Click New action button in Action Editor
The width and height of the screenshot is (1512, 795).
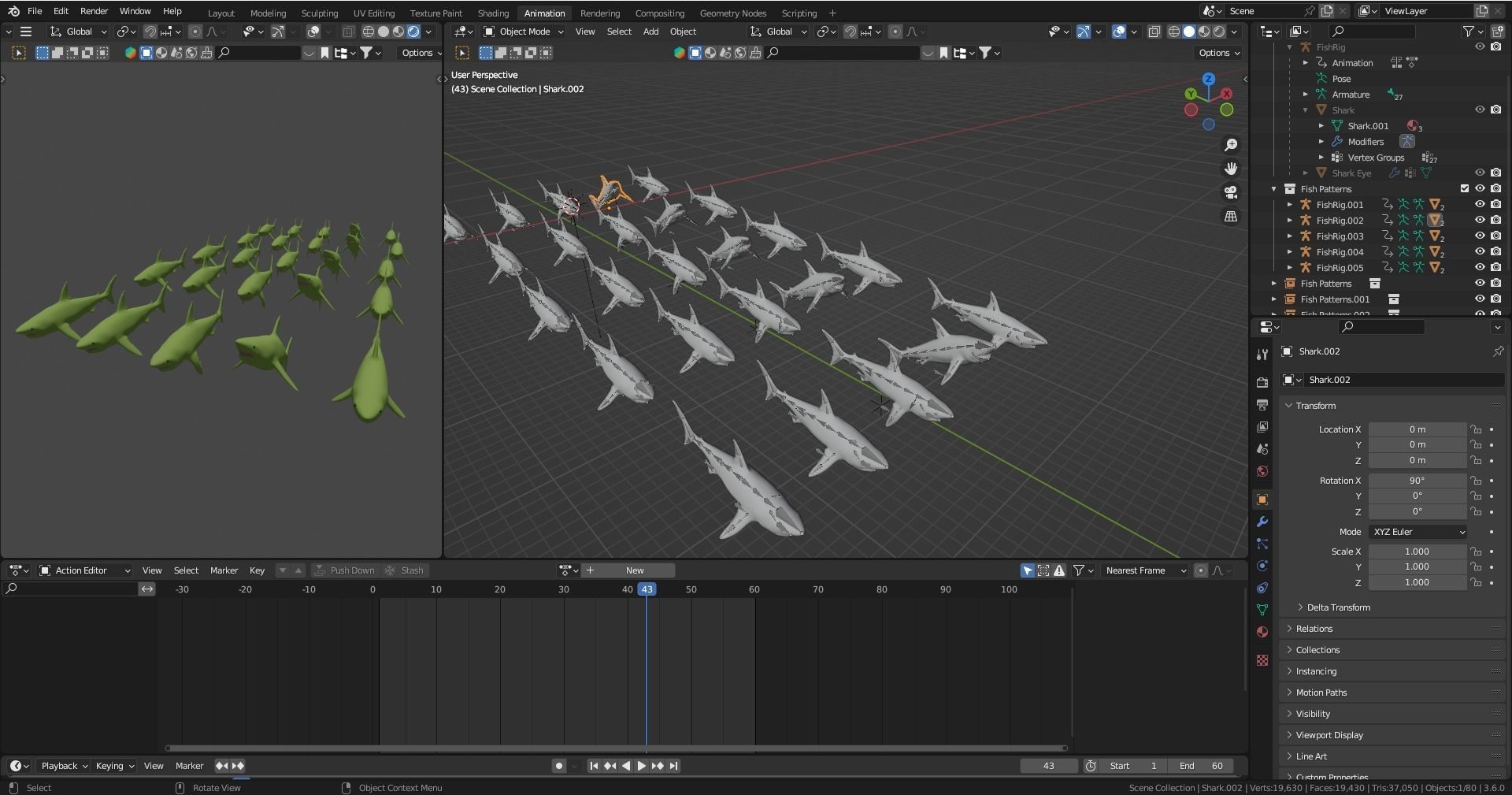pos(635,570)
